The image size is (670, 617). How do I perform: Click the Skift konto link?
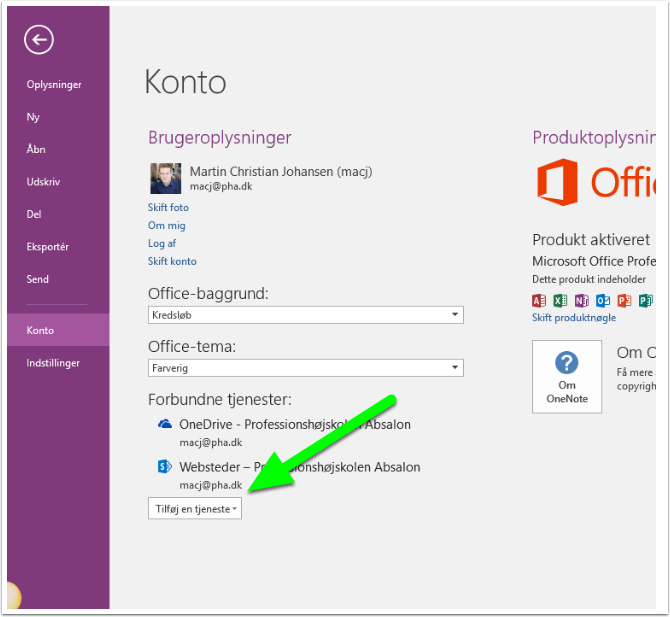(172, 261)
